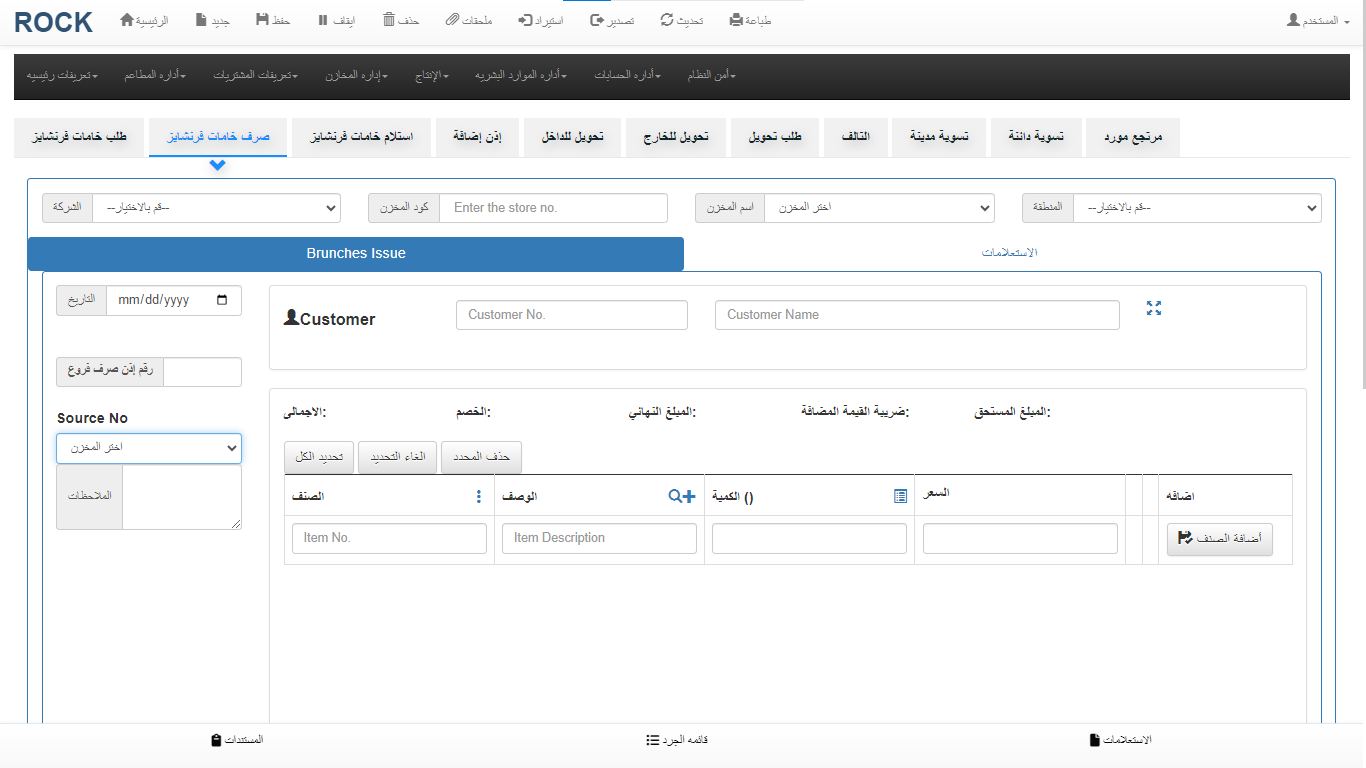Viewport: 1366px width, 768px height.
Task: Expand the store name (اسم المخزن) dropdown
Action: [879, 208]
